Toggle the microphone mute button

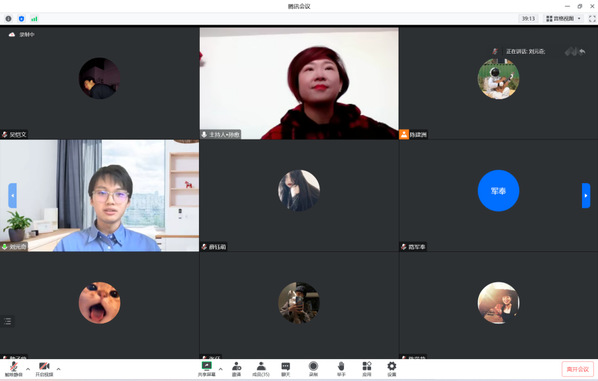coord(14,369)
